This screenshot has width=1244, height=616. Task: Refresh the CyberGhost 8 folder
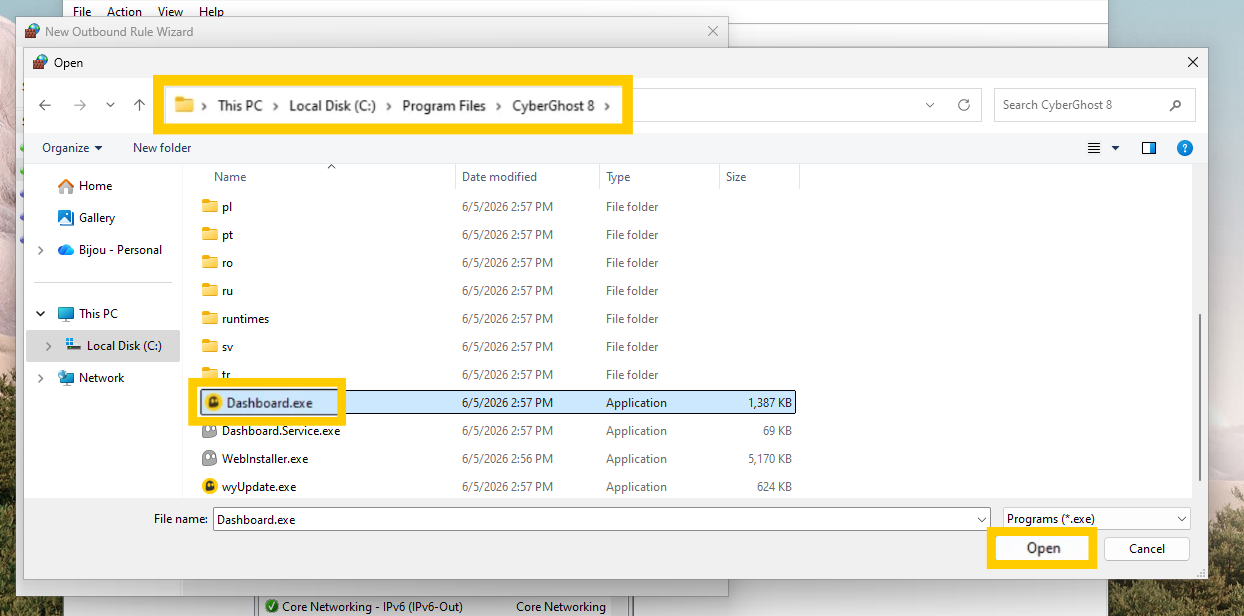coord(964,105)
